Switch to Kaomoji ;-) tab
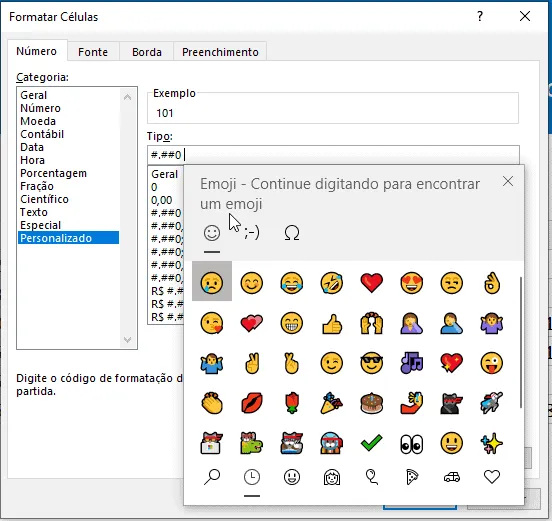This screenshot has height=521, width=552. click(x=252, y=233)
